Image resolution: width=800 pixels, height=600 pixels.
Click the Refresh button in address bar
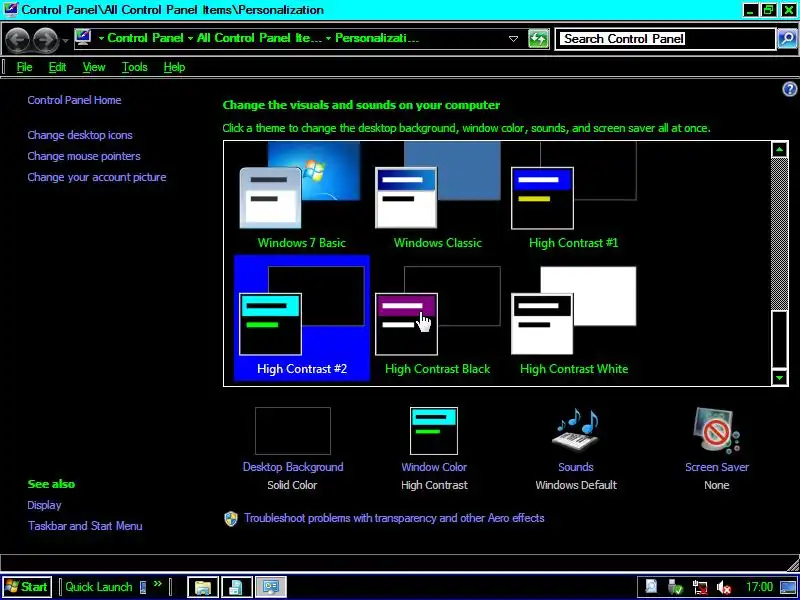tap(538, 39)
